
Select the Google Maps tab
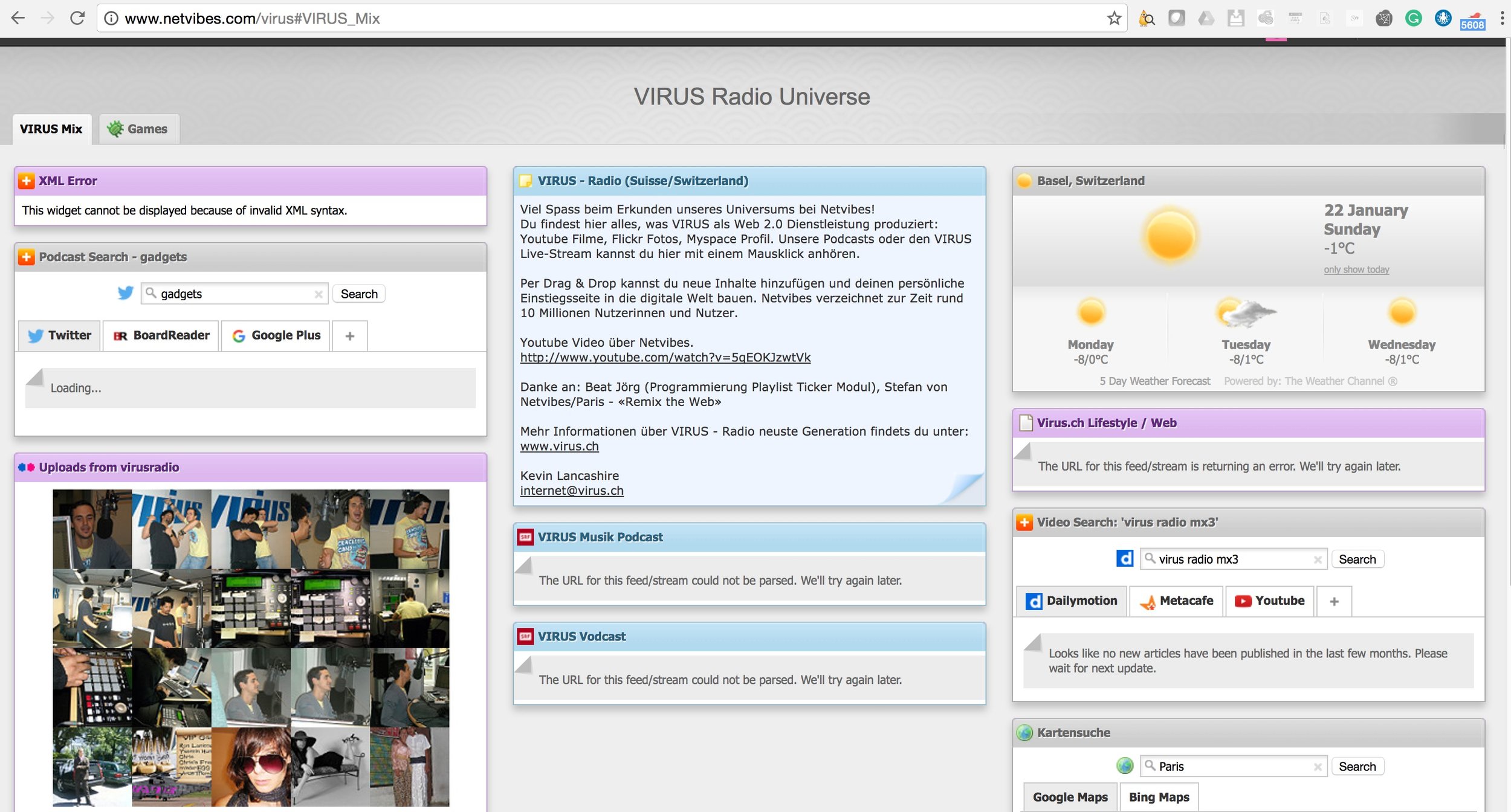coord(1070,797)
